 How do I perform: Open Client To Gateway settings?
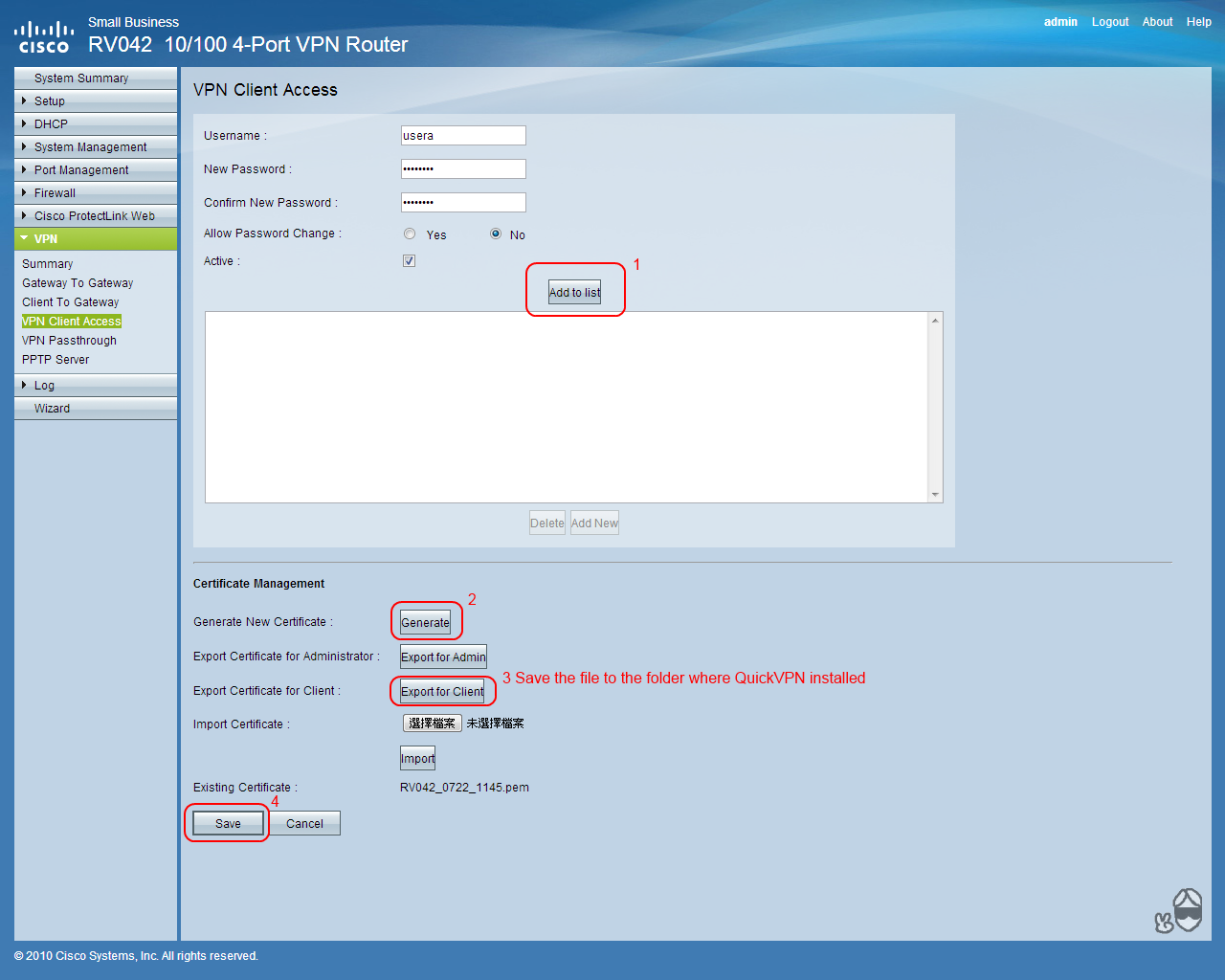tap(71, 302)
